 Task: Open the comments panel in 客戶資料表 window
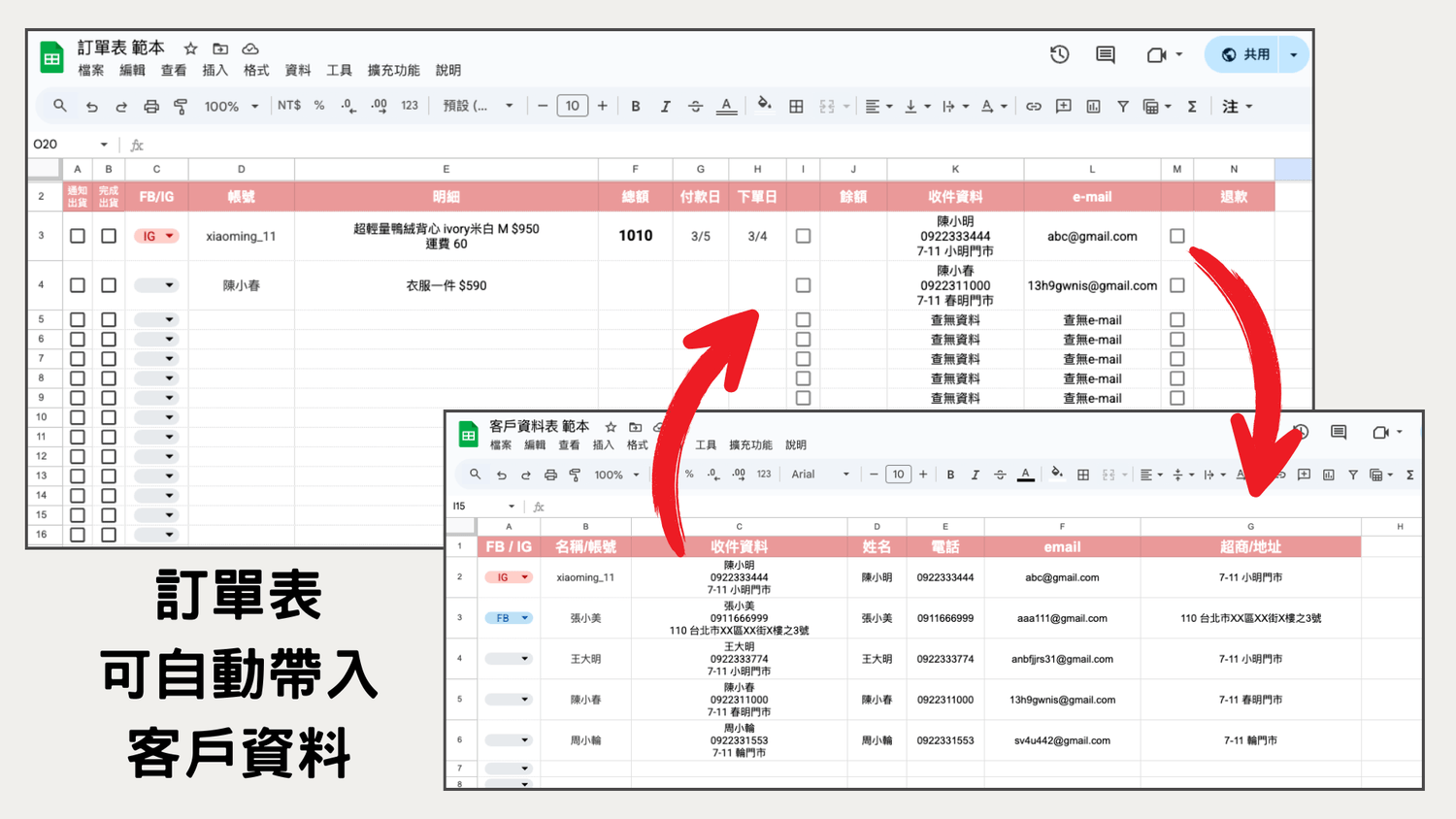click(1339, 432)
